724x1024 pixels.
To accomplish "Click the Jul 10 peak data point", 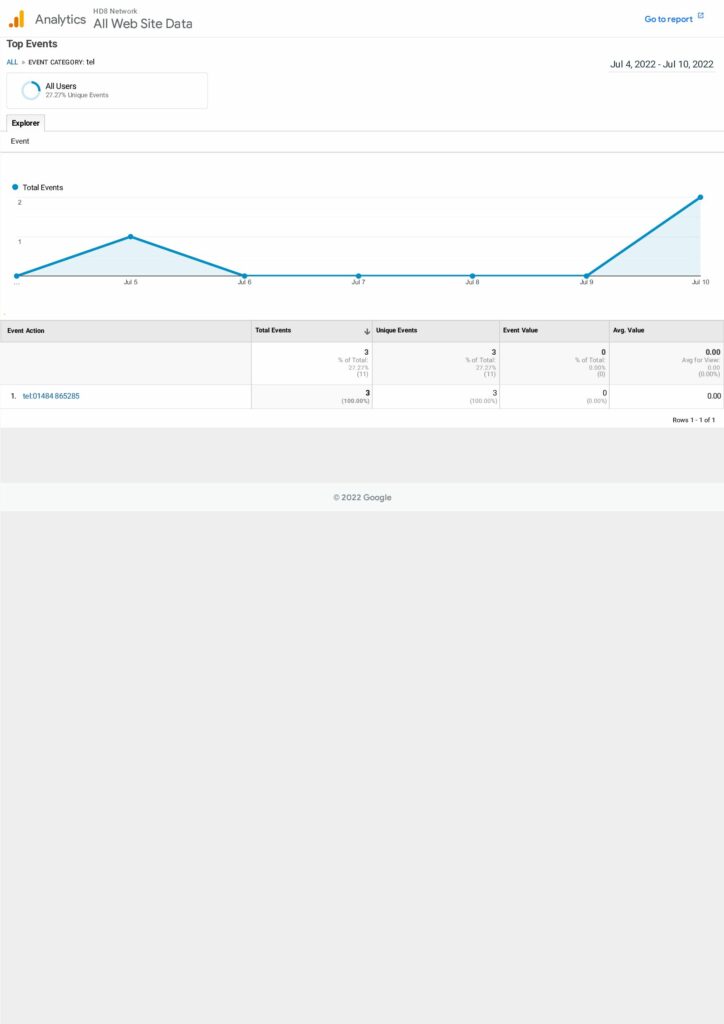I will [x=700, y=197].
